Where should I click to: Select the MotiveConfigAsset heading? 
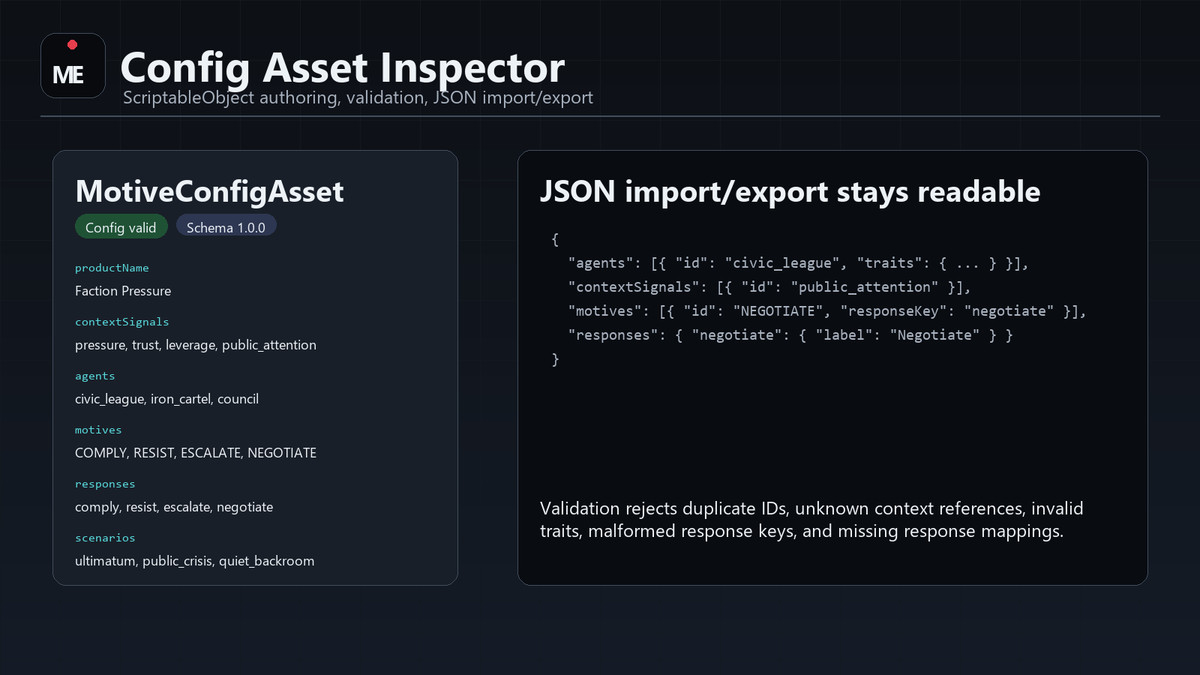(x=209, y=191)
